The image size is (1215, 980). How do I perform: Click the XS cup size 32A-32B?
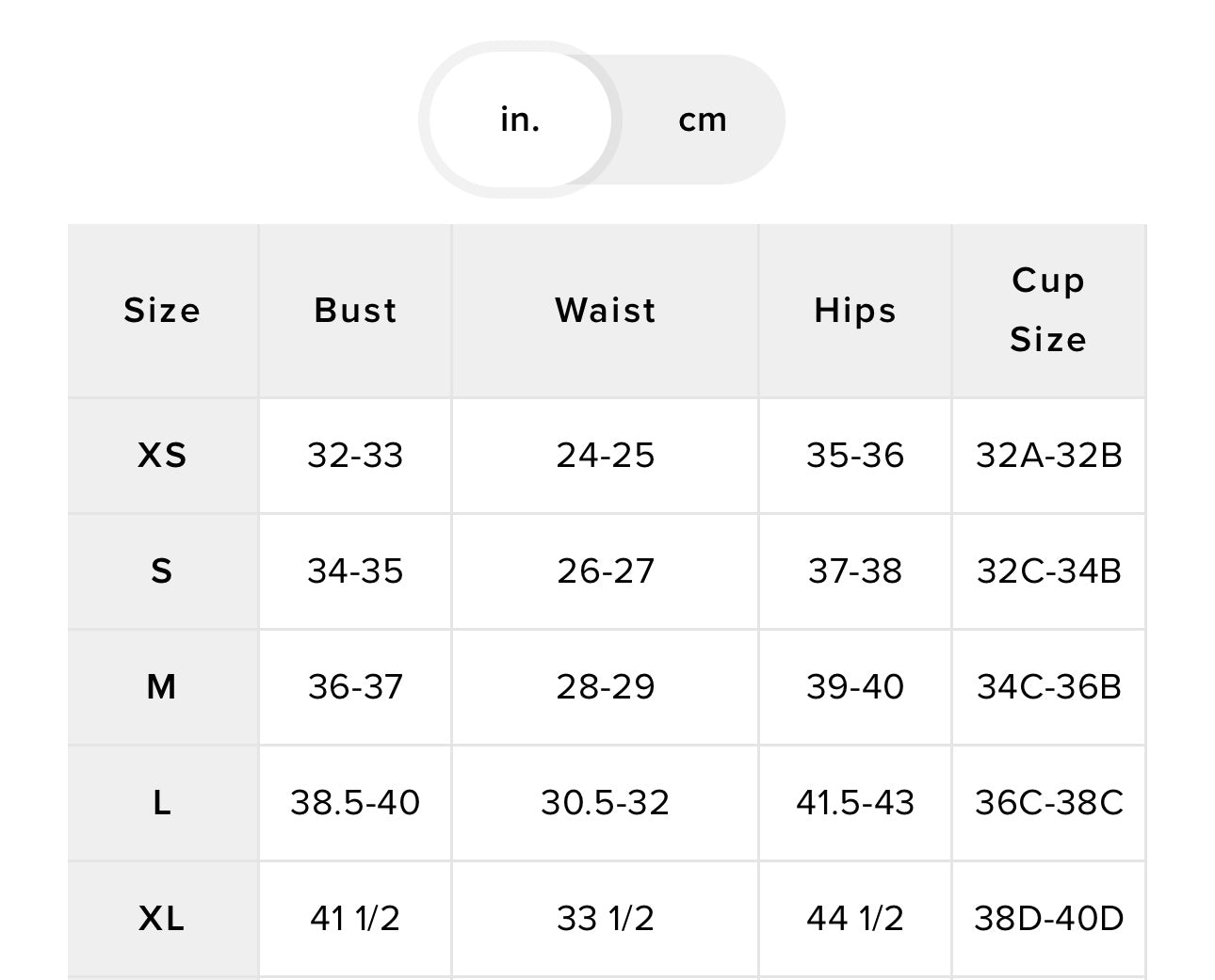[x=1048, y=456]
